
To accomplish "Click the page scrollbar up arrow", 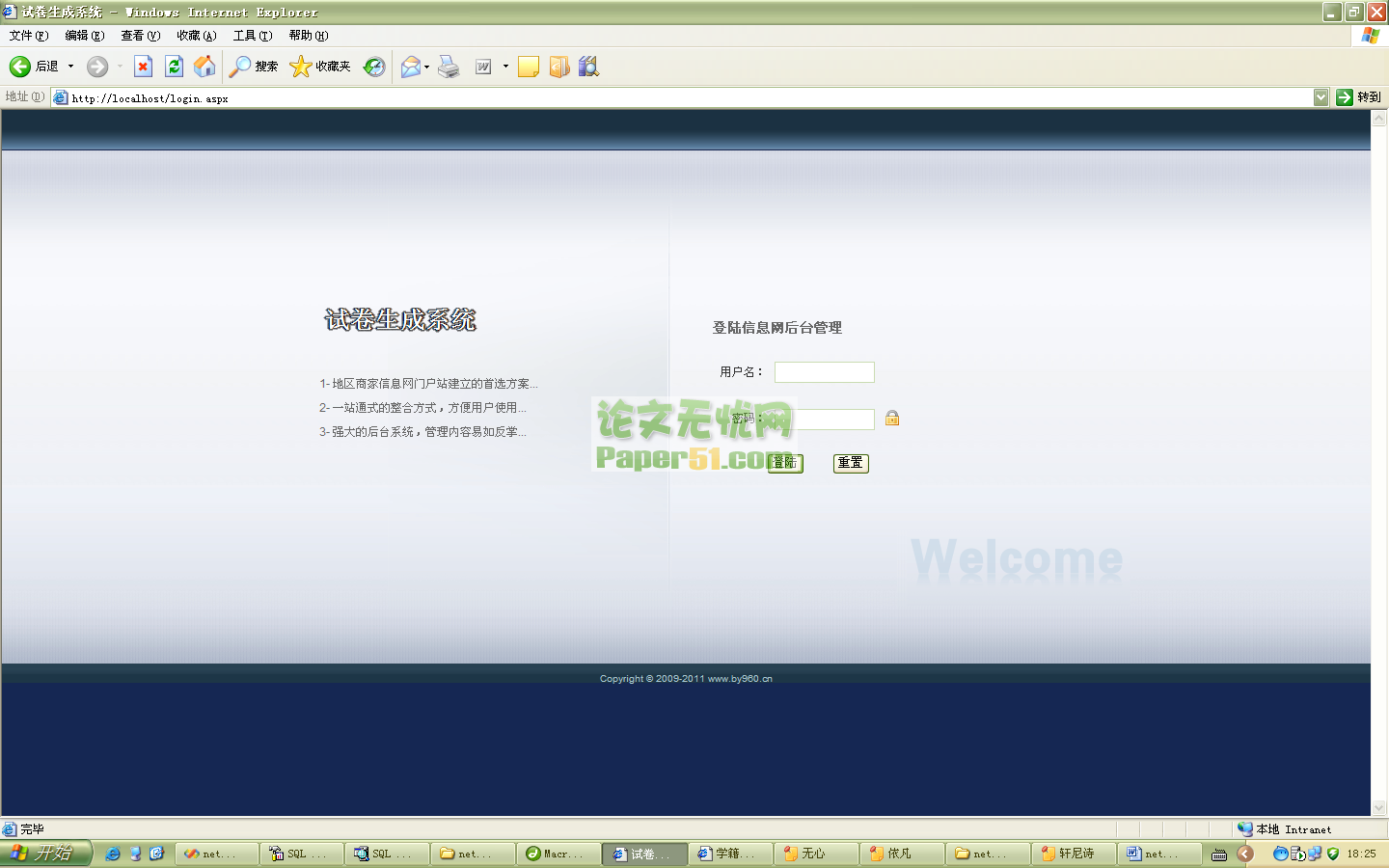I will [x=1378, y=119].
